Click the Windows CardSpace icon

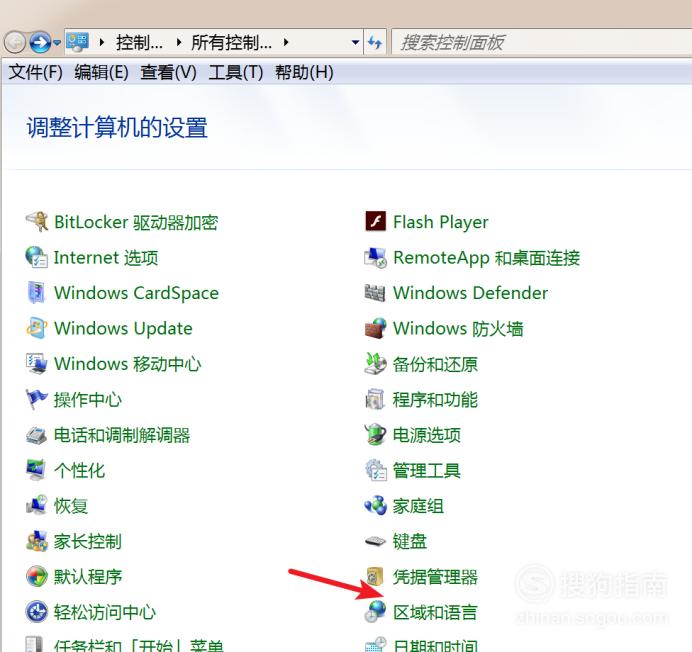point(37,293)
